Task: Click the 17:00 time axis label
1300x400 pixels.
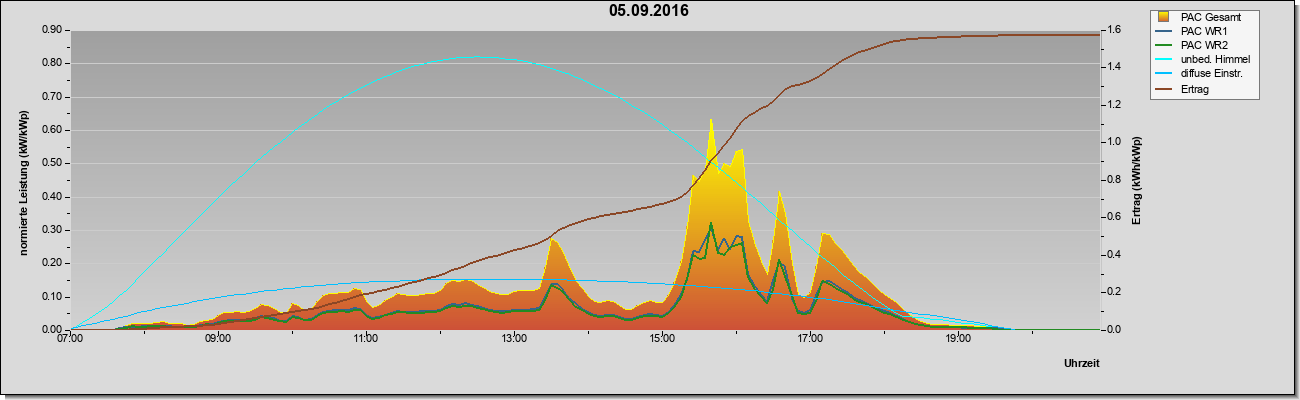Action: point(810,340)
